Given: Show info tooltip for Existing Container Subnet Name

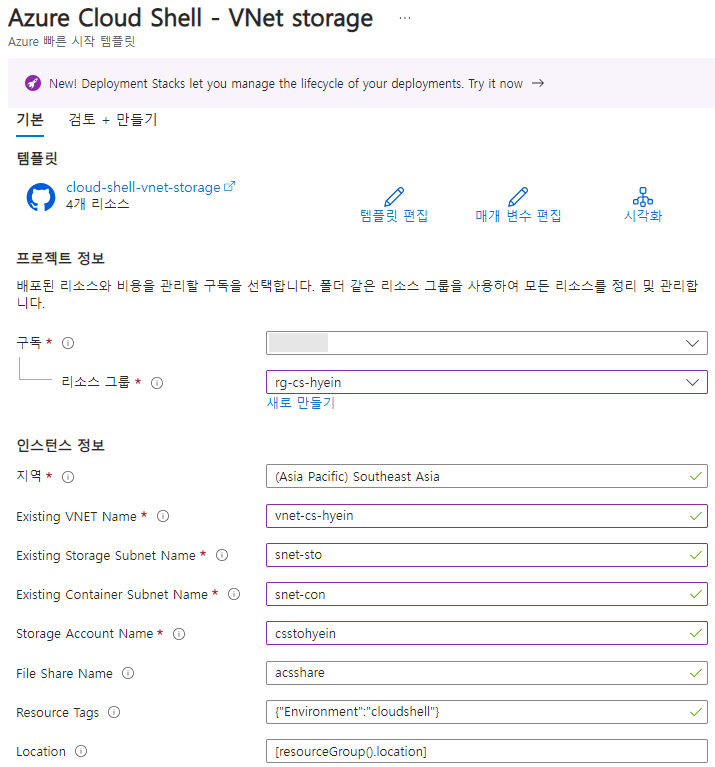Looking at the screenshot, I should pos(234,594).
